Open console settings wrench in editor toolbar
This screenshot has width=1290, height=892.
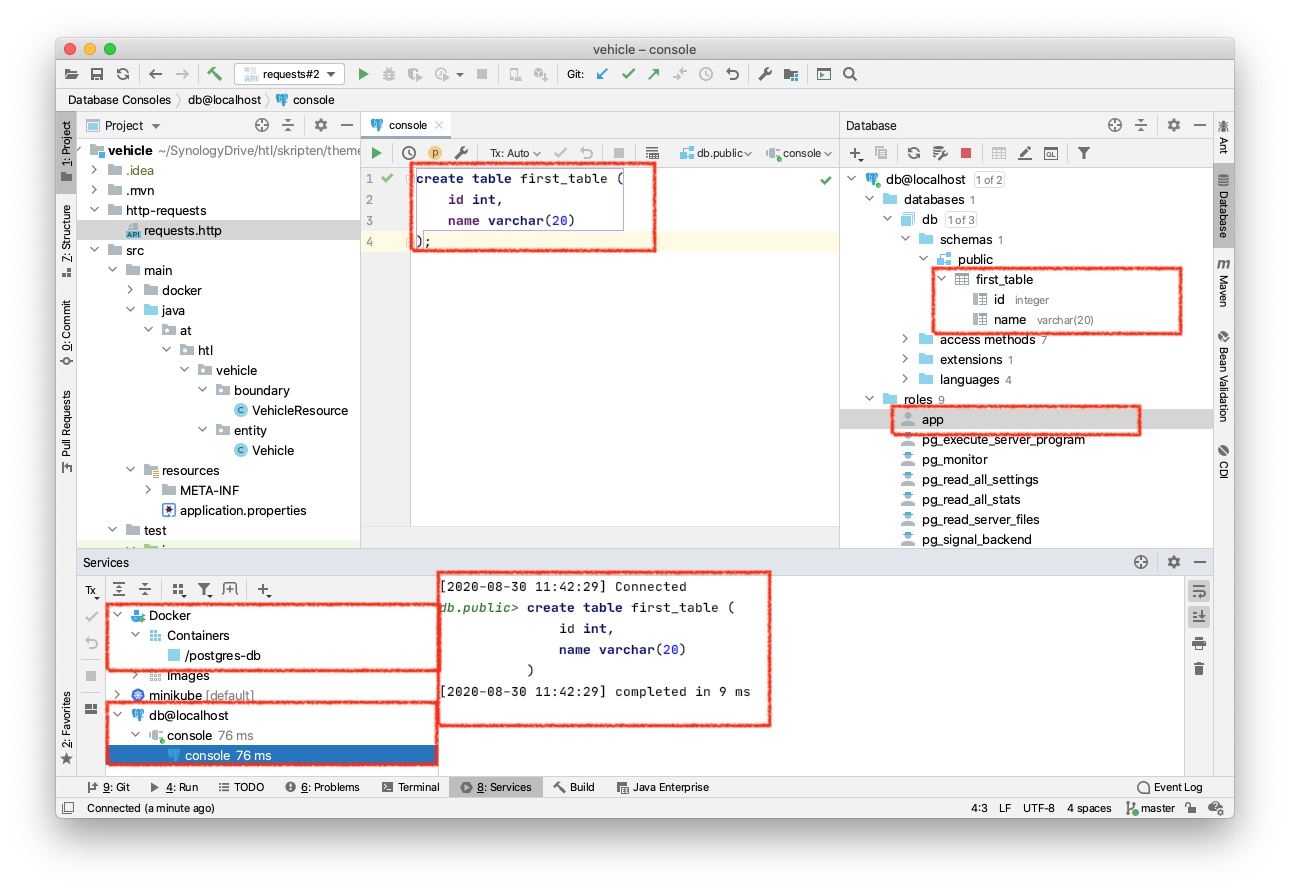coord(461,153)
